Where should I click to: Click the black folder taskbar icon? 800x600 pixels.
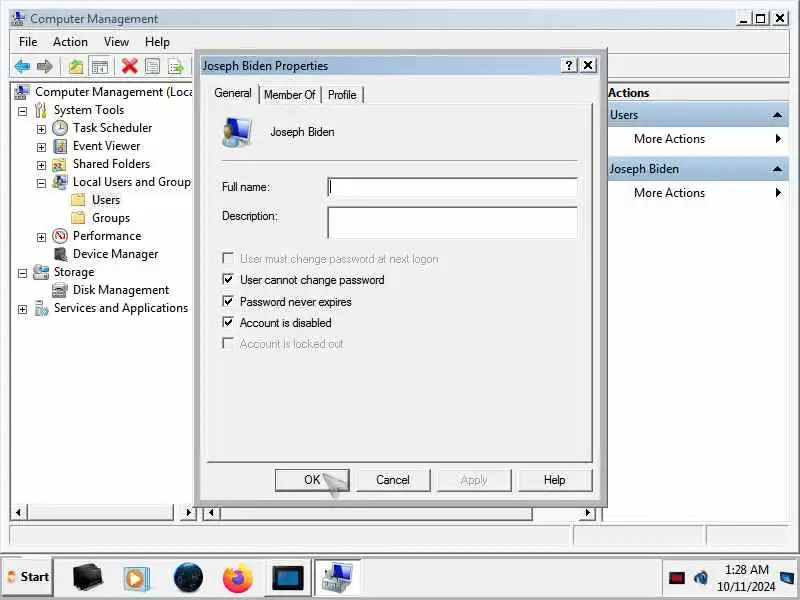(87, 578)
